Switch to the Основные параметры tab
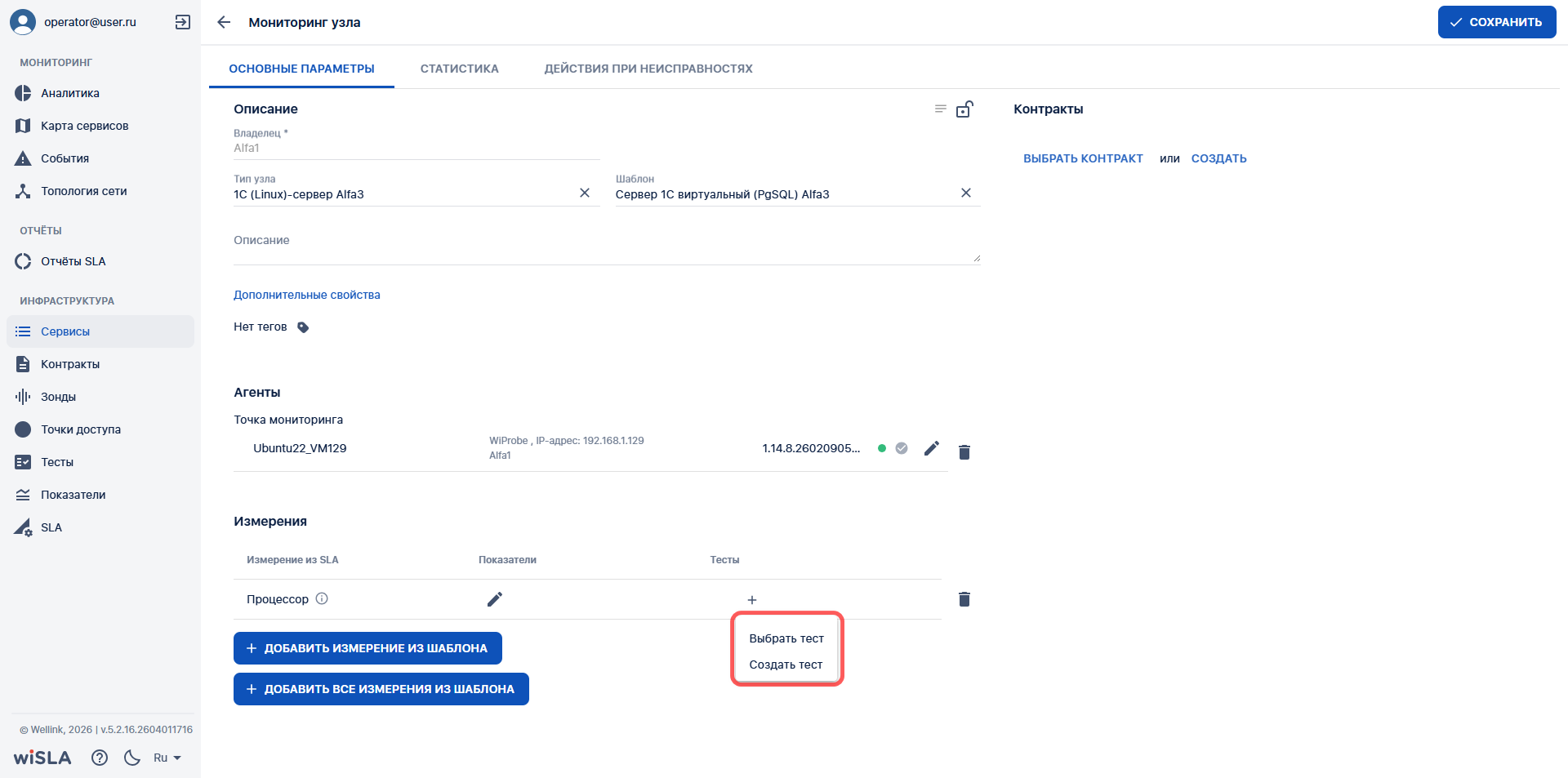This screenshot has width=1568, height=778. [301, 69]
